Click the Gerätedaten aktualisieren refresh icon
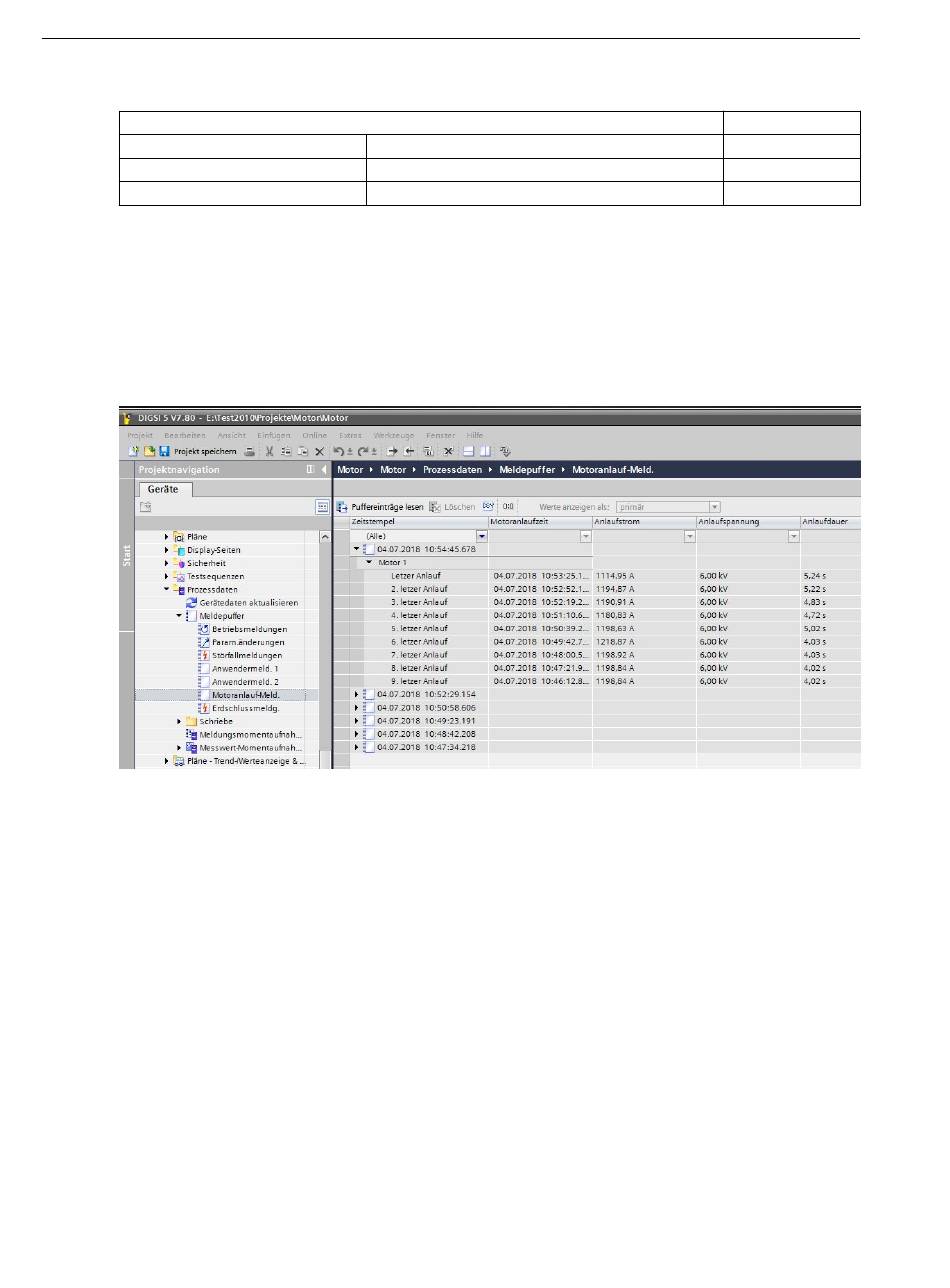This screenshot has height=1288, width=950. pyautogui.click(x=191, y=603)
